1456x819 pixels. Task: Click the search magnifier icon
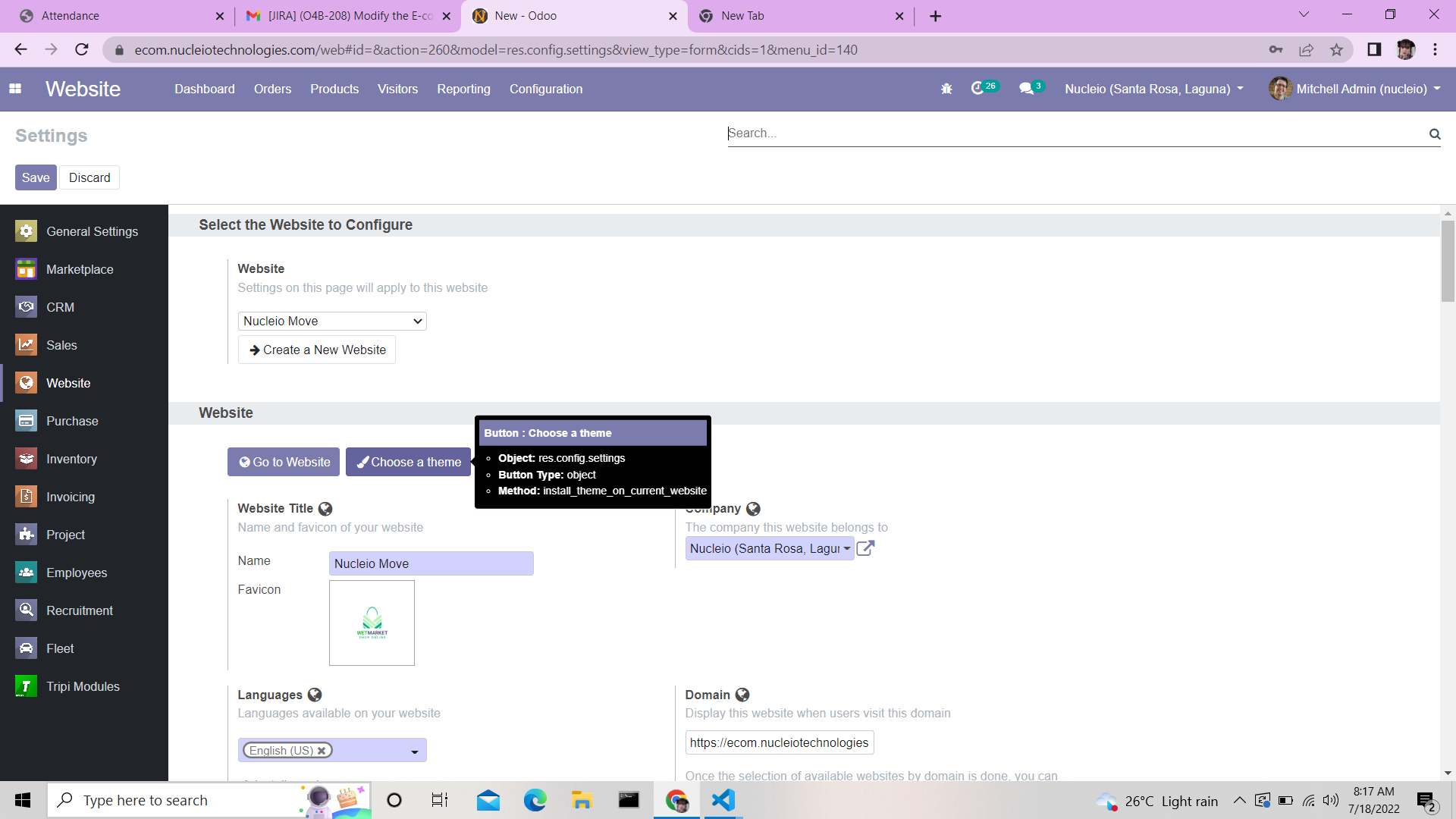[x=1435, y=133]
